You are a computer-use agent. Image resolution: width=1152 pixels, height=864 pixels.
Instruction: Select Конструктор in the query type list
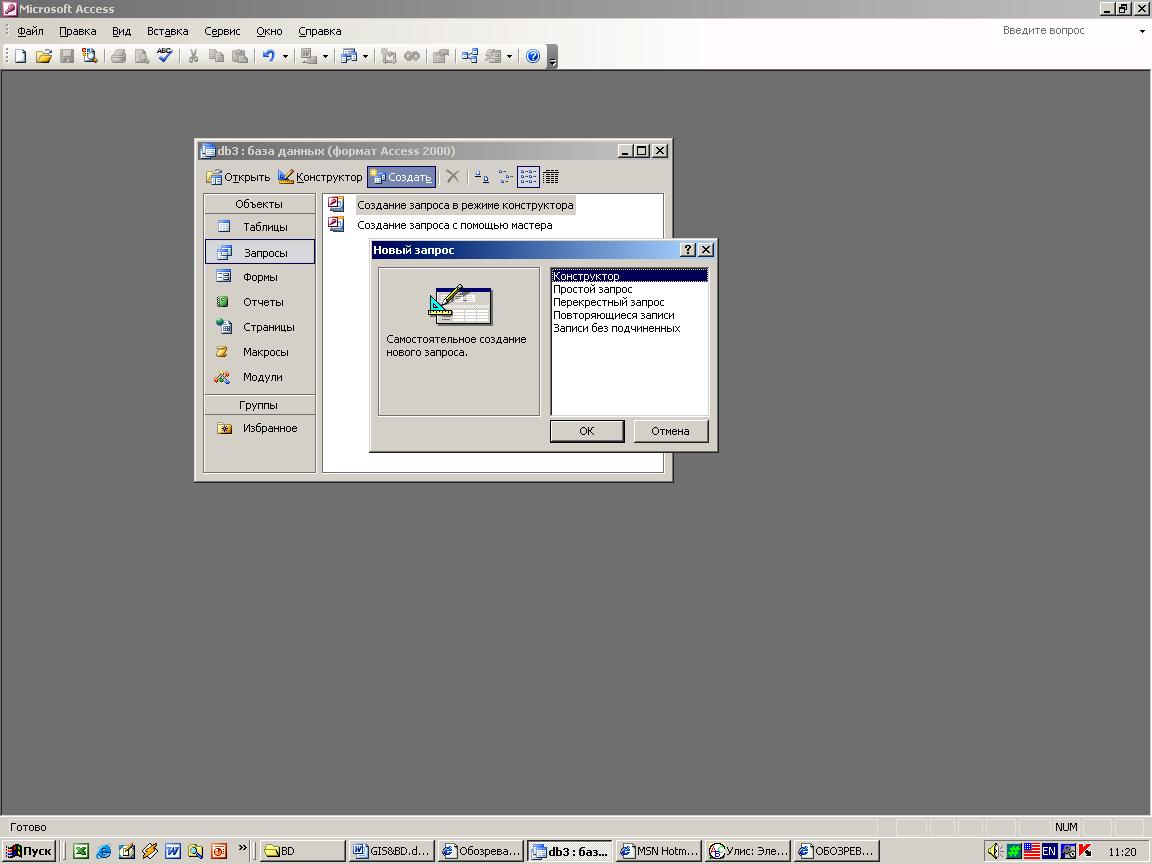629,276
